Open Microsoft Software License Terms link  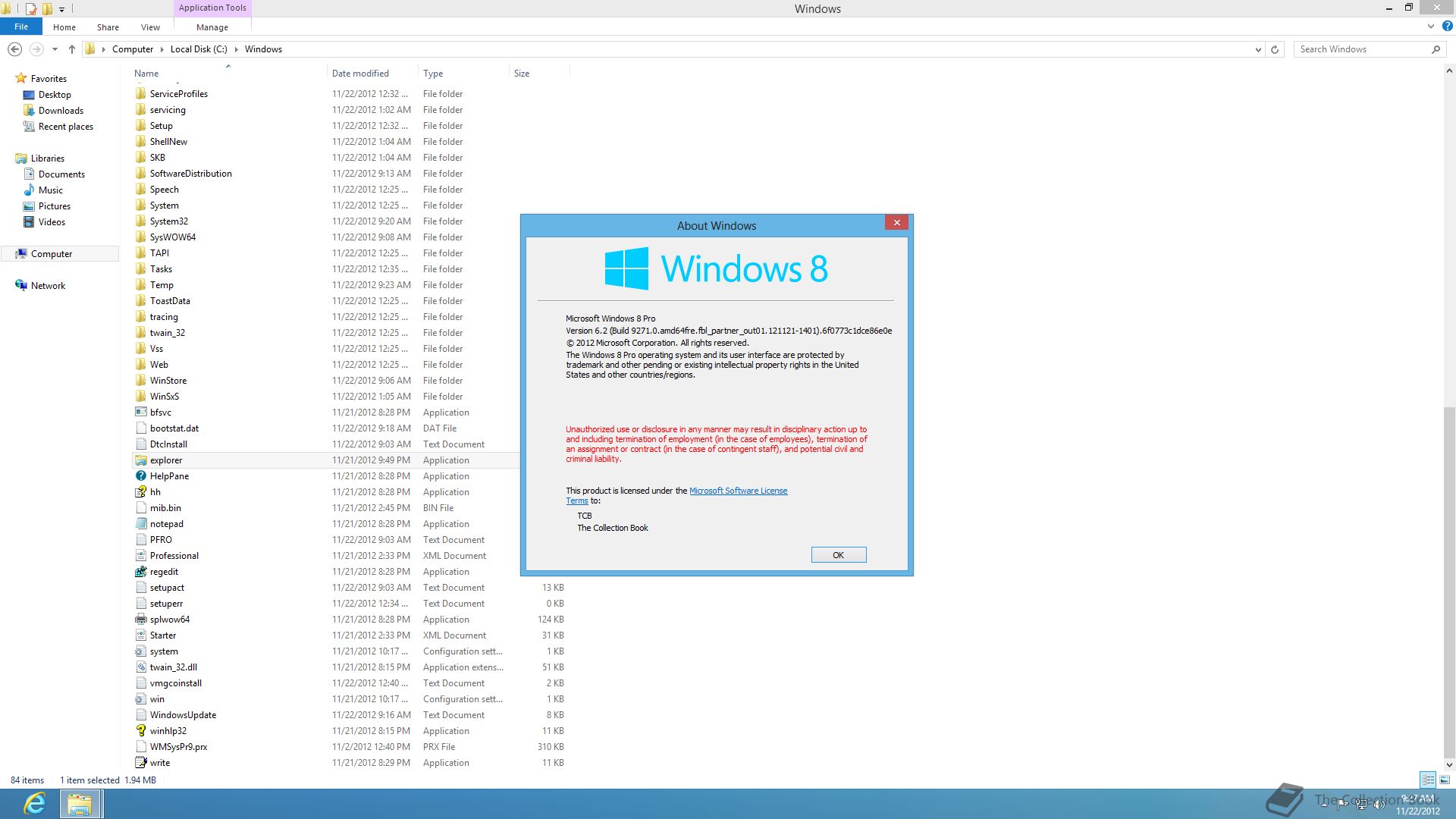point(738,491)
